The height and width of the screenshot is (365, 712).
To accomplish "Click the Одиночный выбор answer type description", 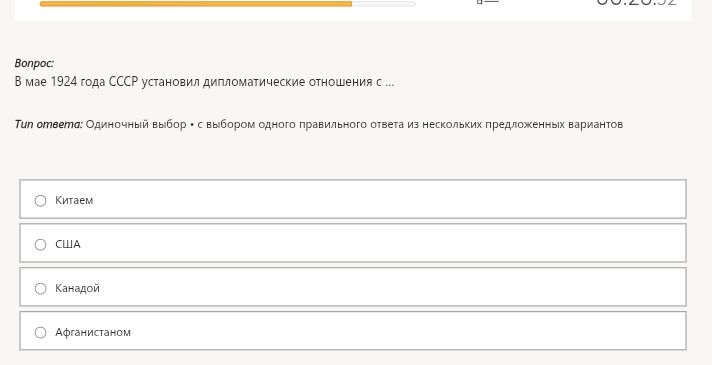I will pyautogui.click(x=354, y=124).
